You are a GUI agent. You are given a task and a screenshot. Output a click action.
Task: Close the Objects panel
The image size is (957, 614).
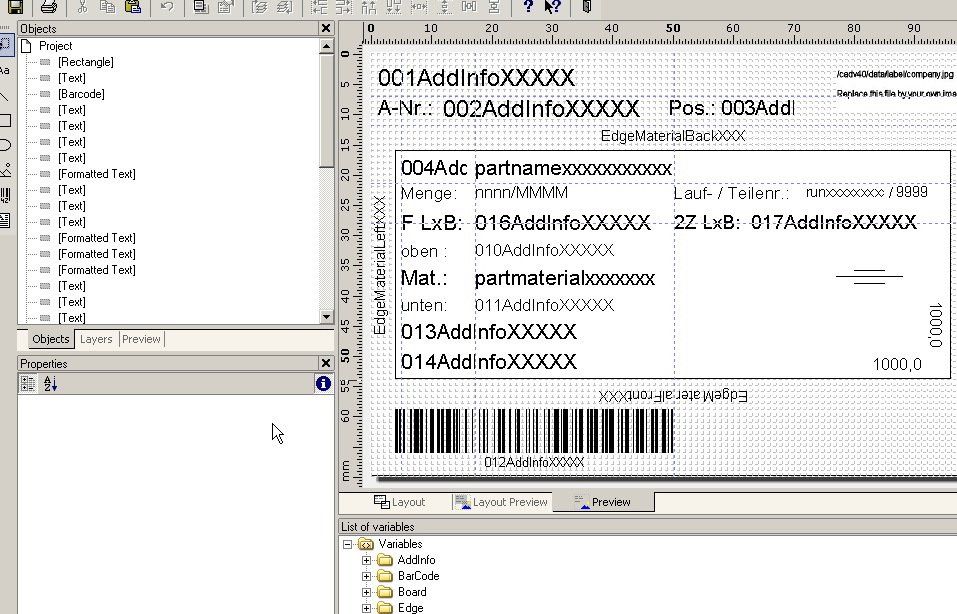click(325, 28)
